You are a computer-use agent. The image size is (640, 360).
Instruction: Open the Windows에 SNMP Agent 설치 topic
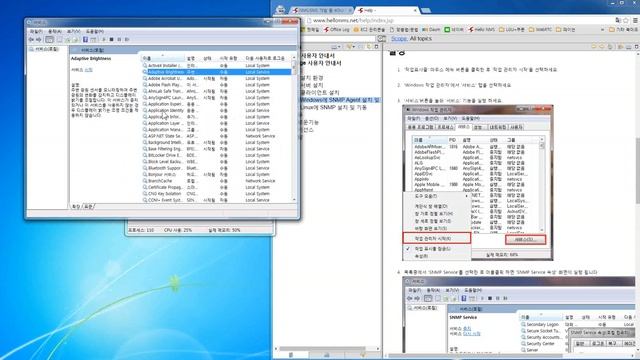tap(340, 100)
